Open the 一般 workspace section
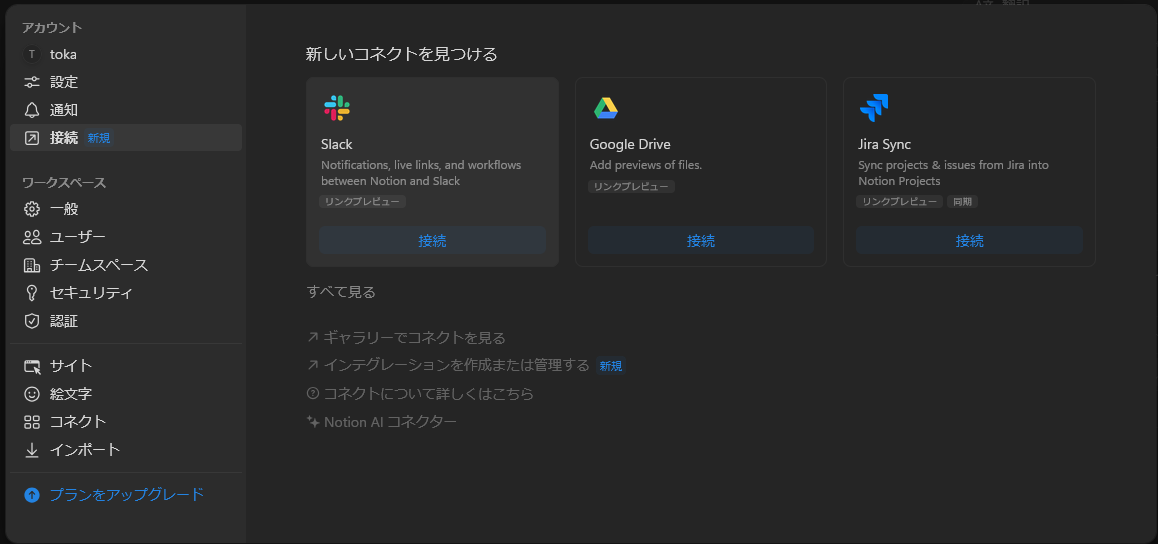1158x544 pixels. [x=126, y=209]
